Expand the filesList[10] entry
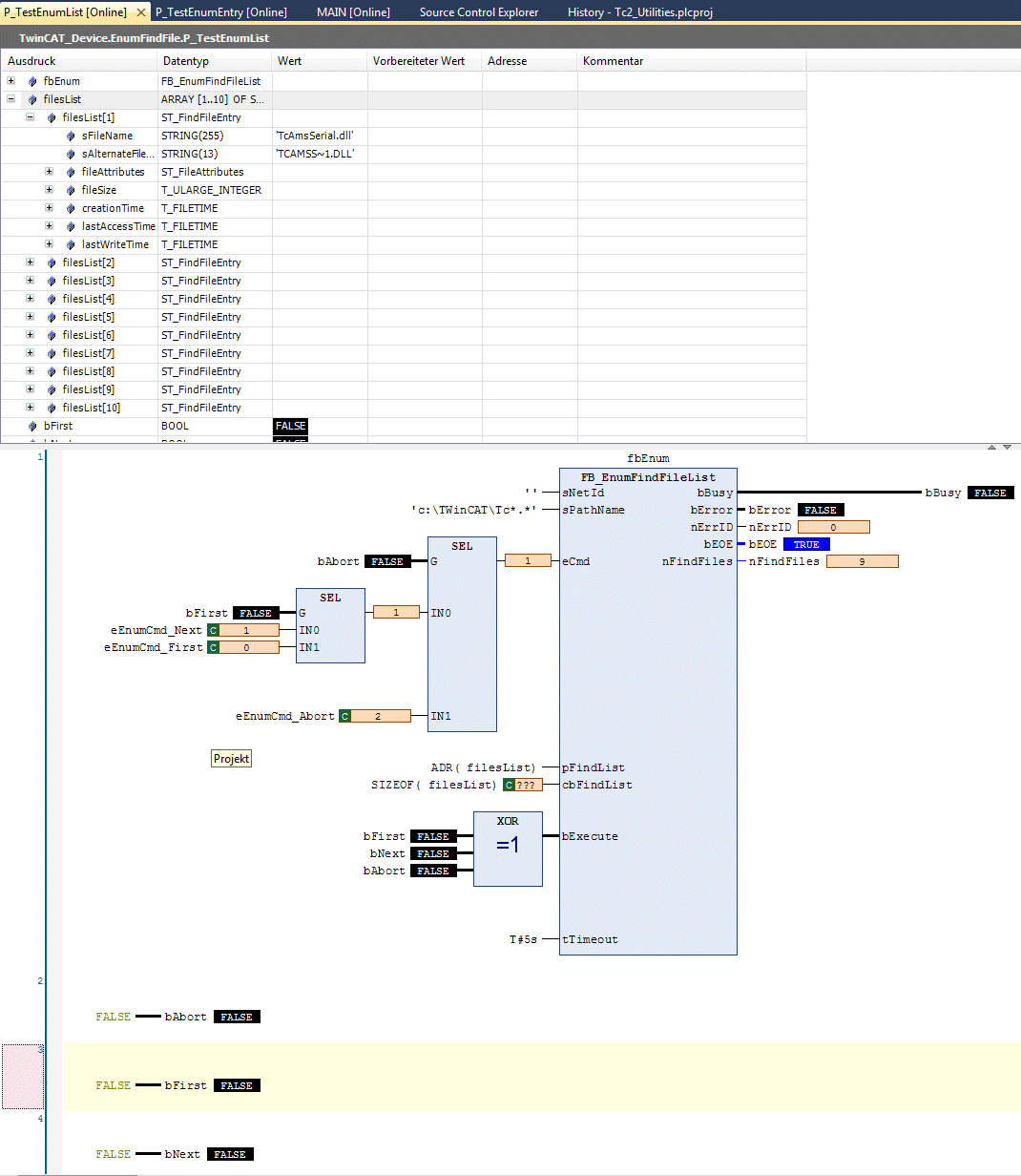The width and height of the screenshot is (1021, 1176). (30, 408)
